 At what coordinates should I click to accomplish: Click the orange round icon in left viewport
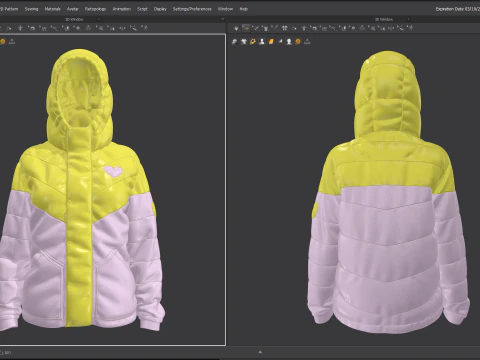(2, 41)
